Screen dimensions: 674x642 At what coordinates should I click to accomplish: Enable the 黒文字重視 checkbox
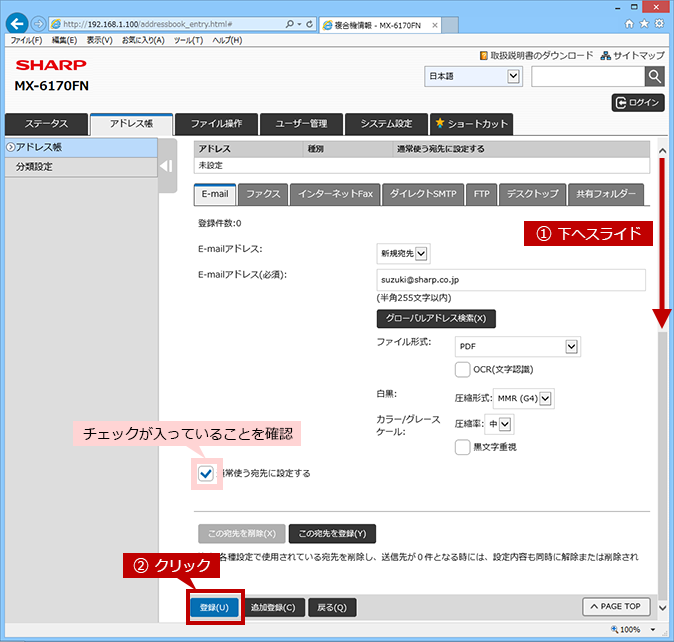463,447
